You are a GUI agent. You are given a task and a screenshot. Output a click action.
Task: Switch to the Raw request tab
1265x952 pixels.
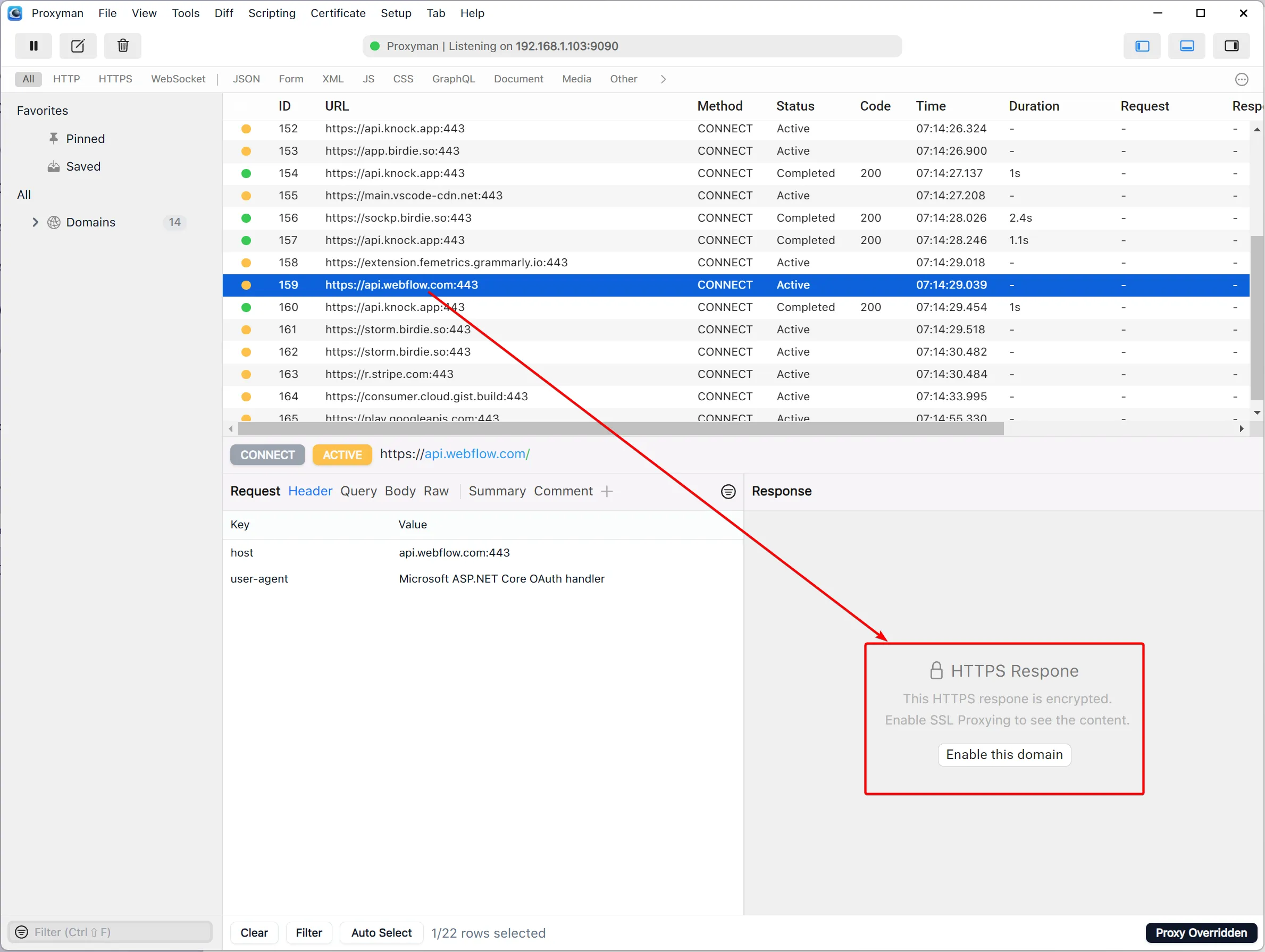point(437,491)
